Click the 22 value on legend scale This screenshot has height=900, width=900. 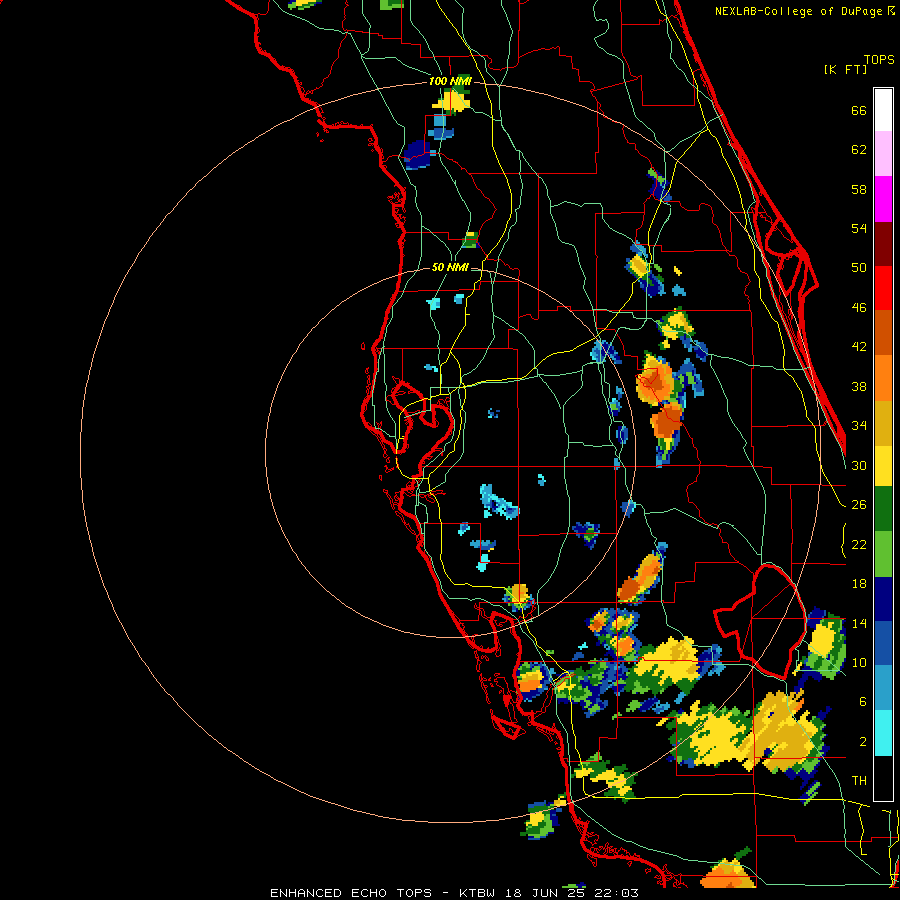click(859, 544)
